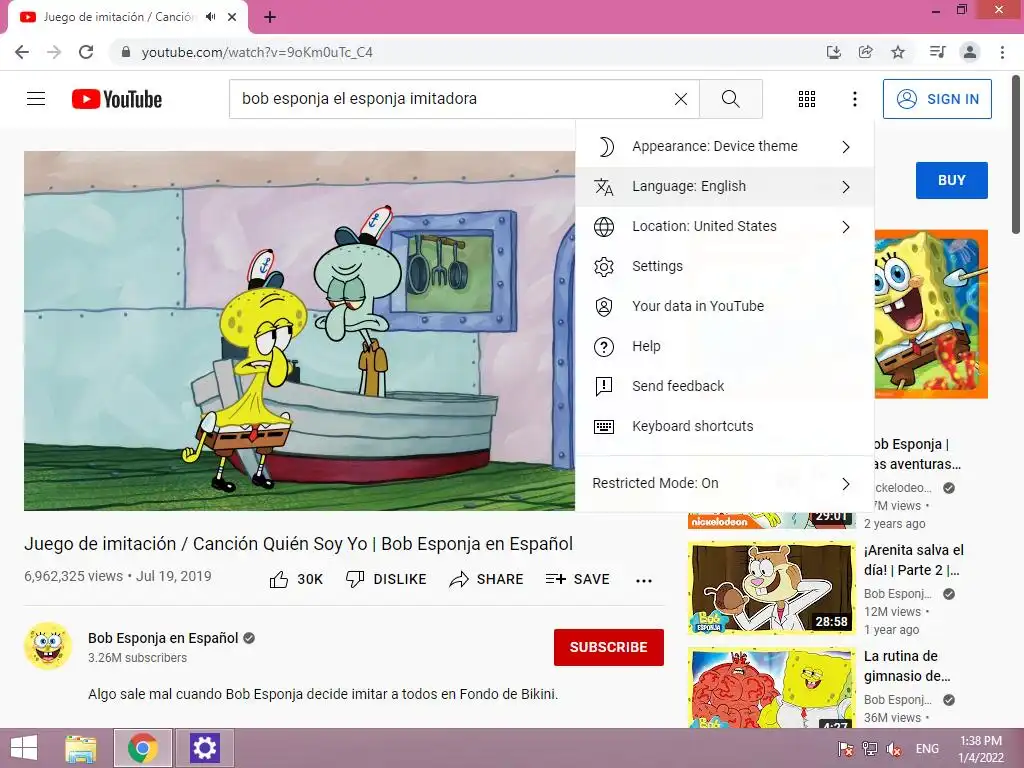Click the share page icon in address bar
Screen dimensions: 1024x768
[865, 52]
